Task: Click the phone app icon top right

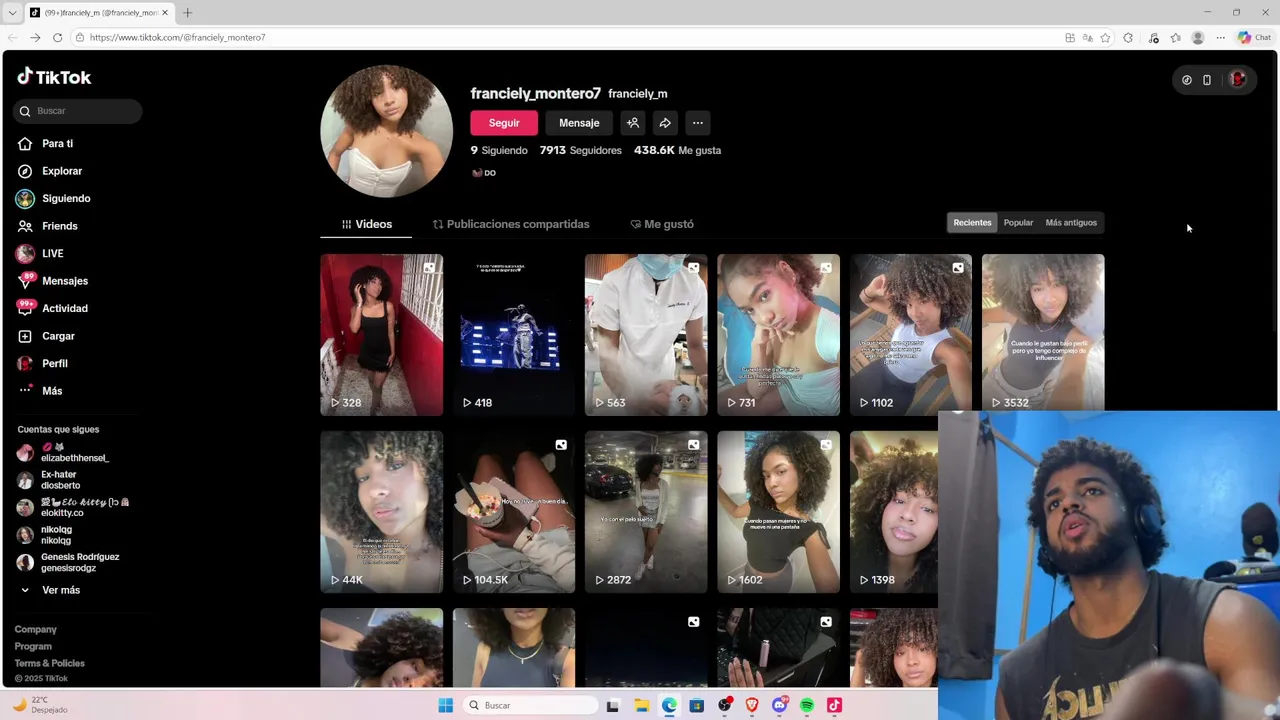Action: (x=1207, y=80)
